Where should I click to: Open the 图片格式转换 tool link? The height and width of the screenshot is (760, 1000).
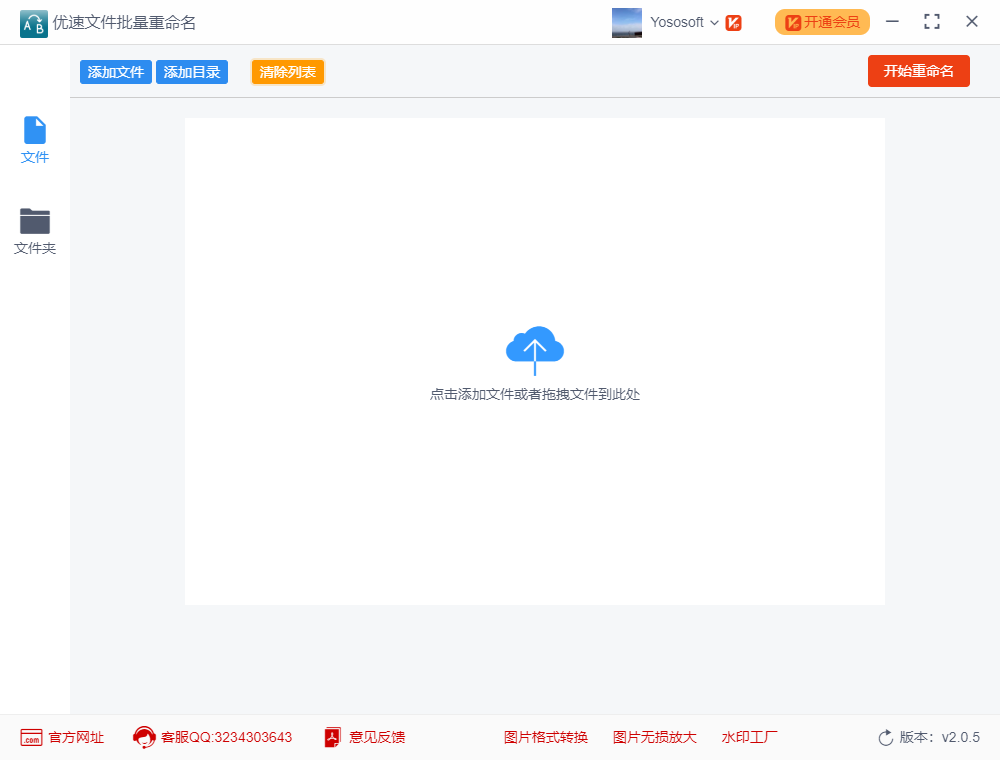pos(545,737)
